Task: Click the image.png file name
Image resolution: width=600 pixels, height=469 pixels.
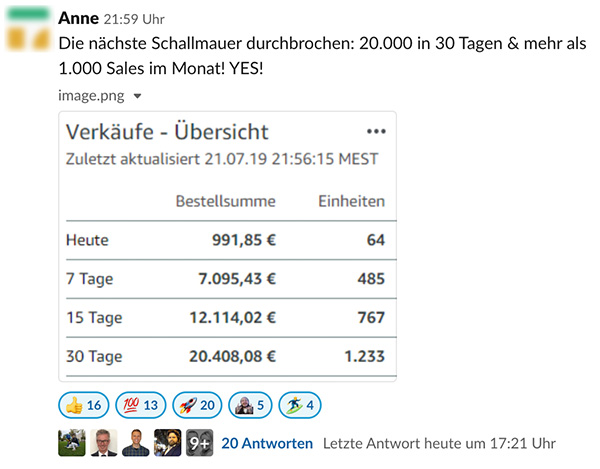Action: point(91,96)
